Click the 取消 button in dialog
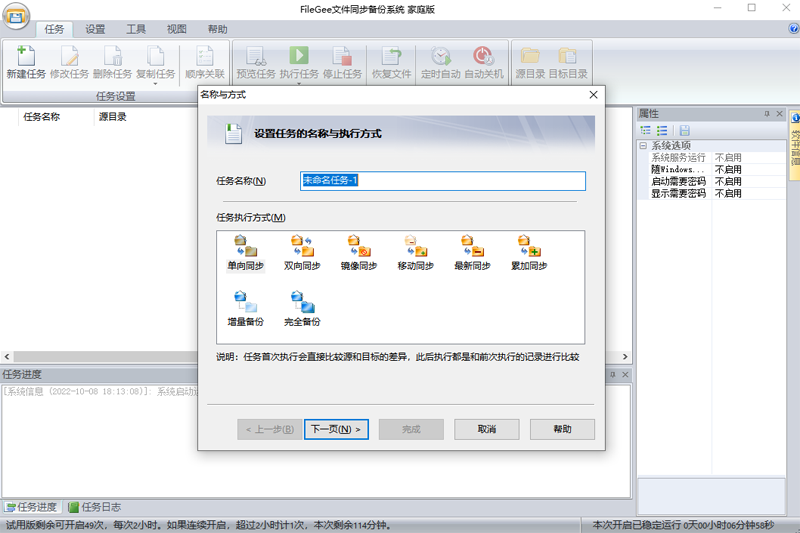 [x=487, y=429]
